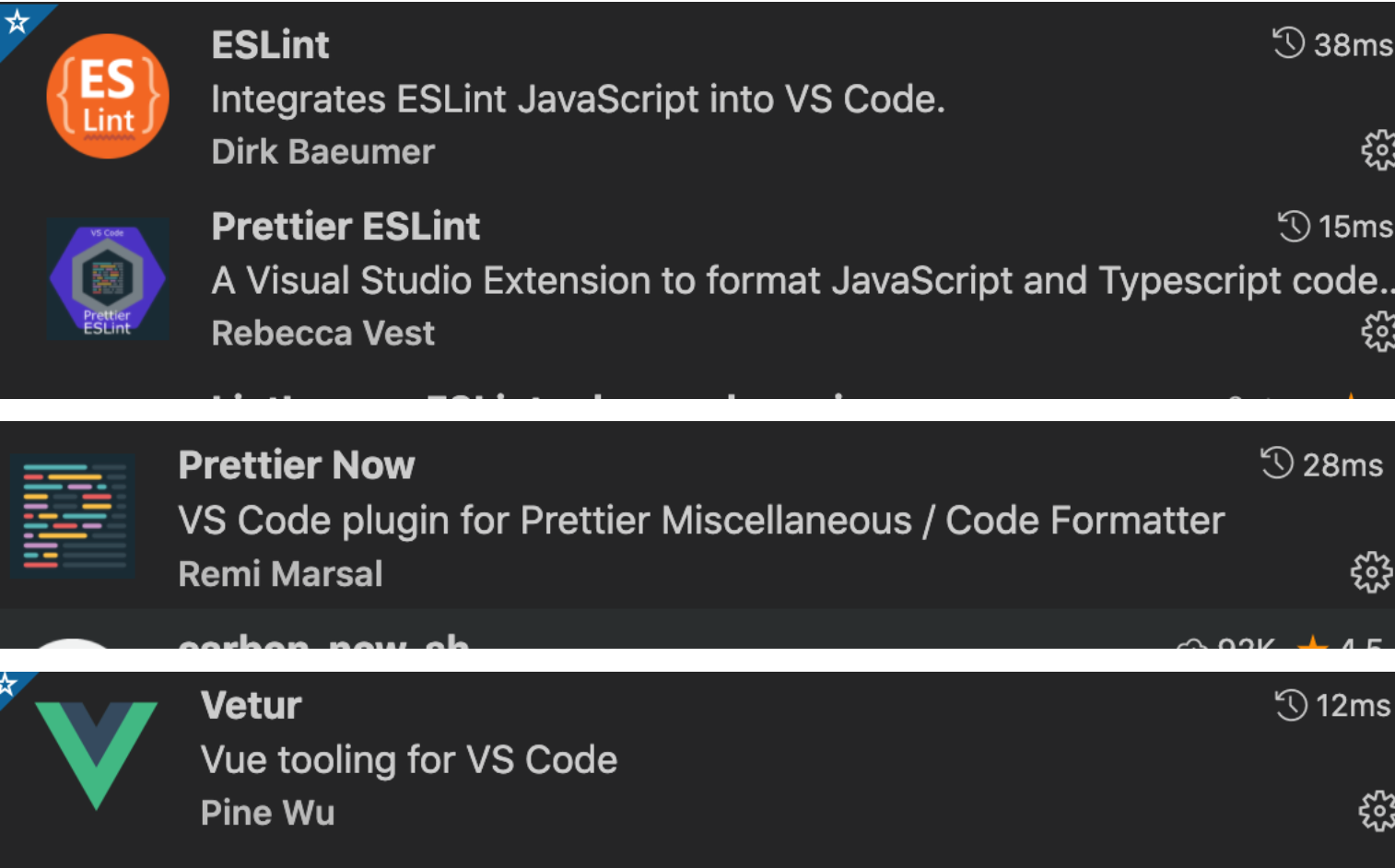Image resolution: width=1395 pixels, height=868 pixels.
Task: Click the 38ms activation clock icon for ESLint
Action: (x=1288, y=42)
